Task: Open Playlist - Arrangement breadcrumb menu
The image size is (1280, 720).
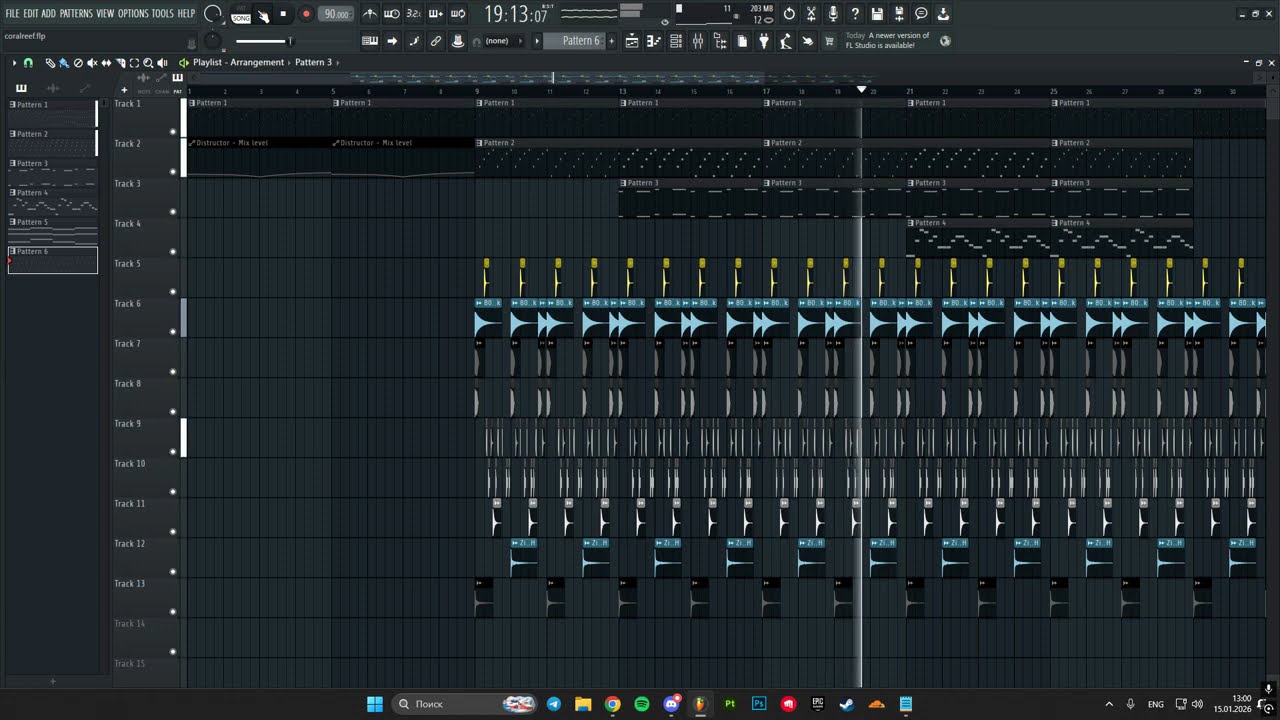Action: coord(239,63)
